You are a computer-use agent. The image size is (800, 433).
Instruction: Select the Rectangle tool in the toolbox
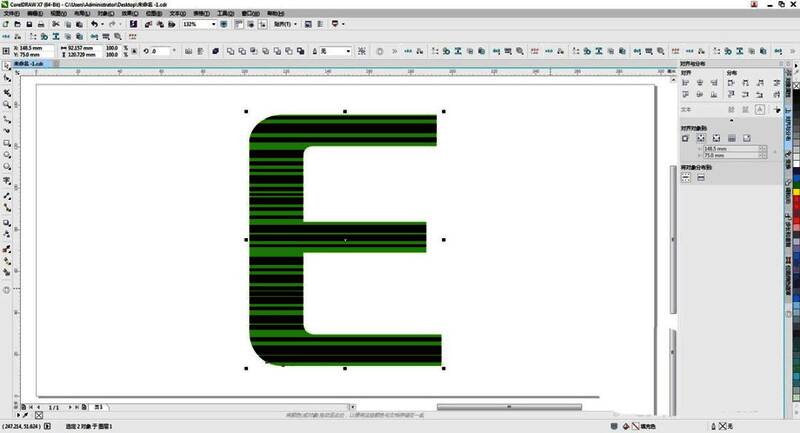tap(7, 143)
